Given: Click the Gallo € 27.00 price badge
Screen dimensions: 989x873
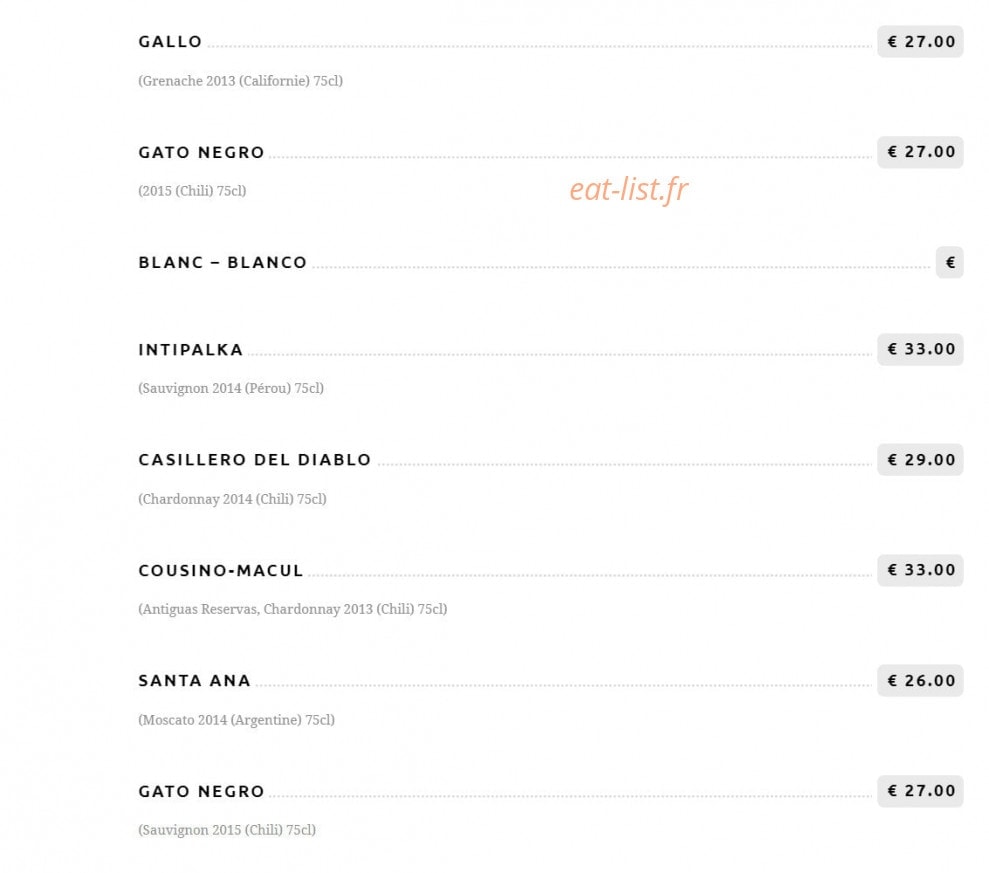Looking at the screenshot, I should [x=920, y=42].
